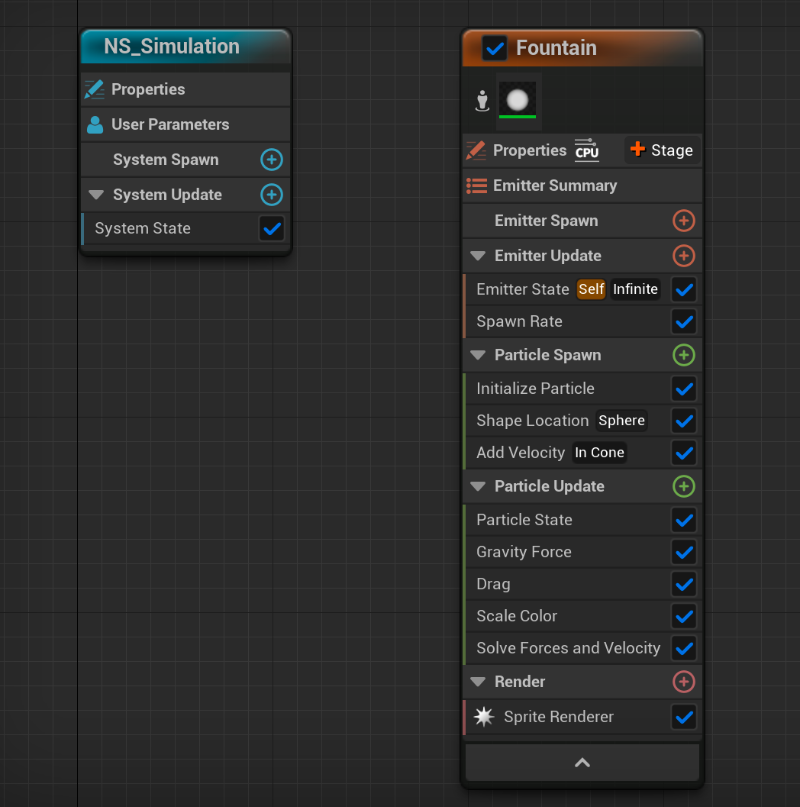
Task: Add a module to Emitter Update
Action: pos(684,256)
